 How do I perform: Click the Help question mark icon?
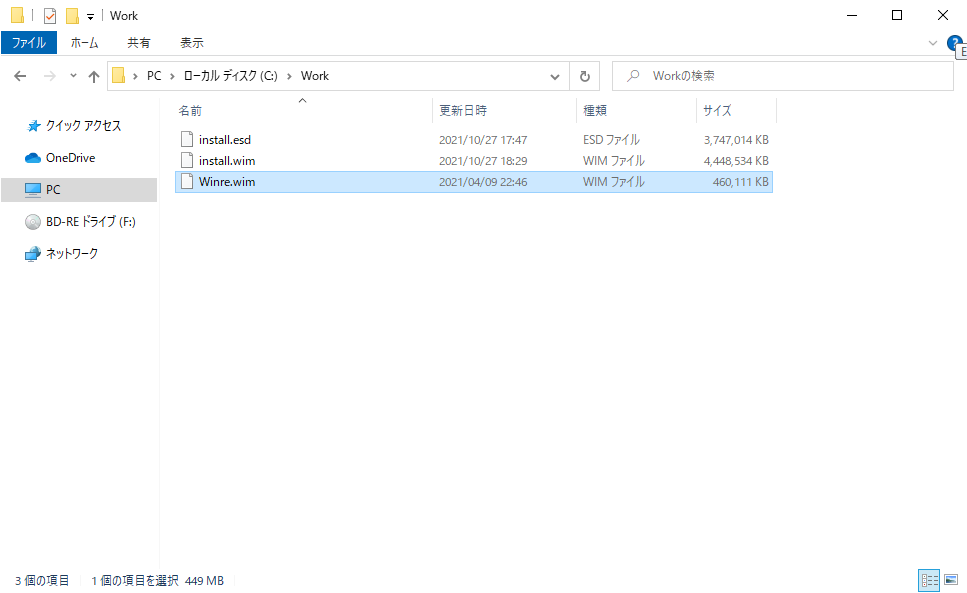954,44
